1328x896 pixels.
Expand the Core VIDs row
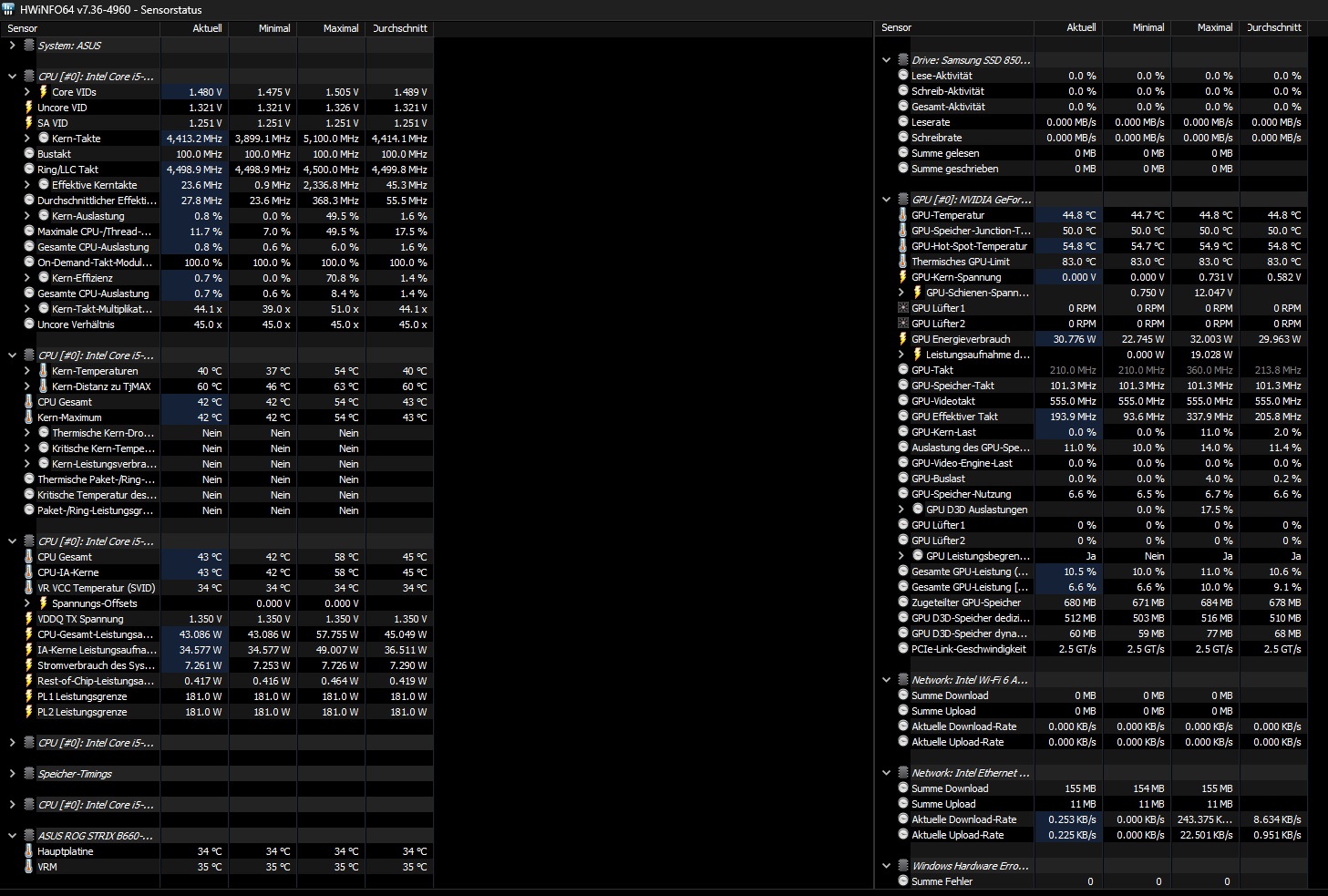pos(26,92)
